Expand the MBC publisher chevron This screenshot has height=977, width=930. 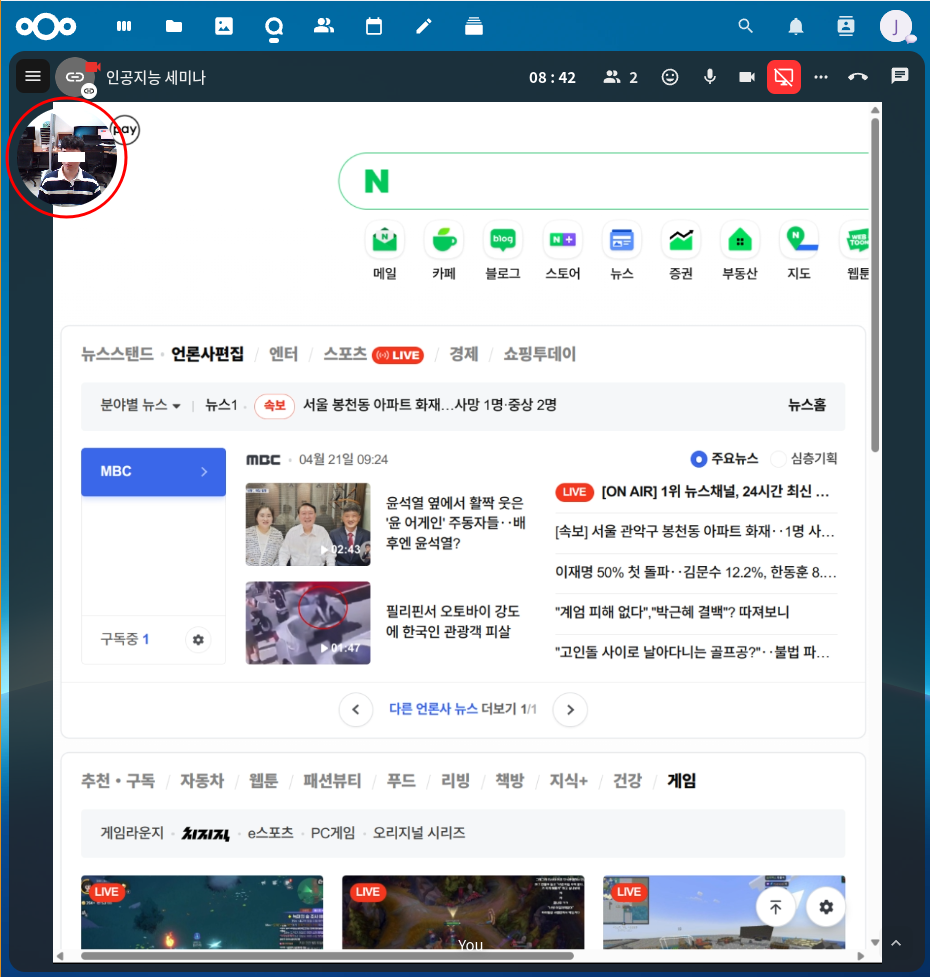point(204,471)
